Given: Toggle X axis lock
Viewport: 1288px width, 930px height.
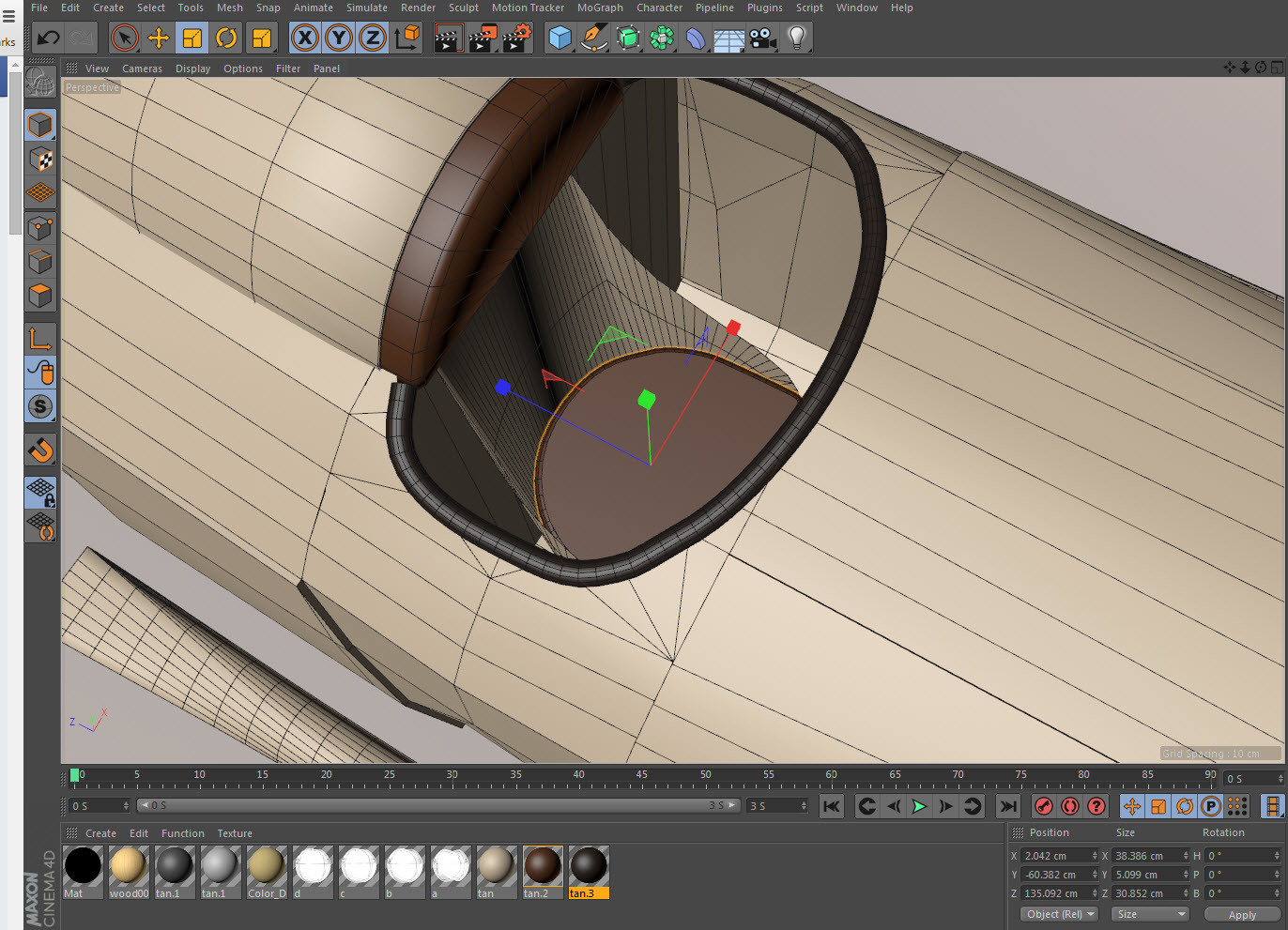Looking at the screenshot, I should click(304, 38).
